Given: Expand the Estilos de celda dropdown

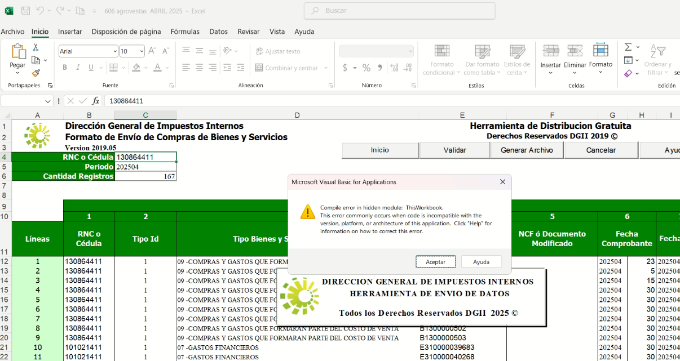Looking at the screenshot, I should 526,73.
